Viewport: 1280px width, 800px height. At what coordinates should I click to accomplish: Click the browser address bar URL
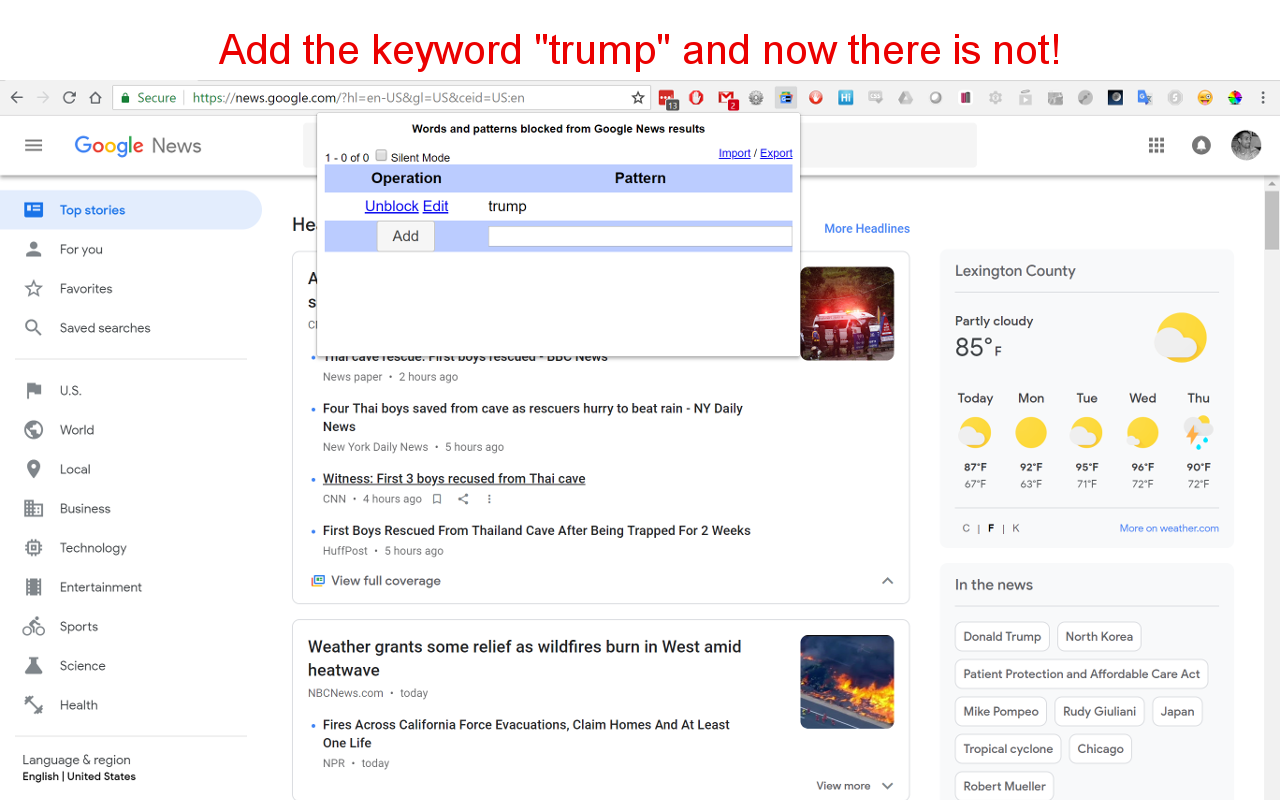359,98
